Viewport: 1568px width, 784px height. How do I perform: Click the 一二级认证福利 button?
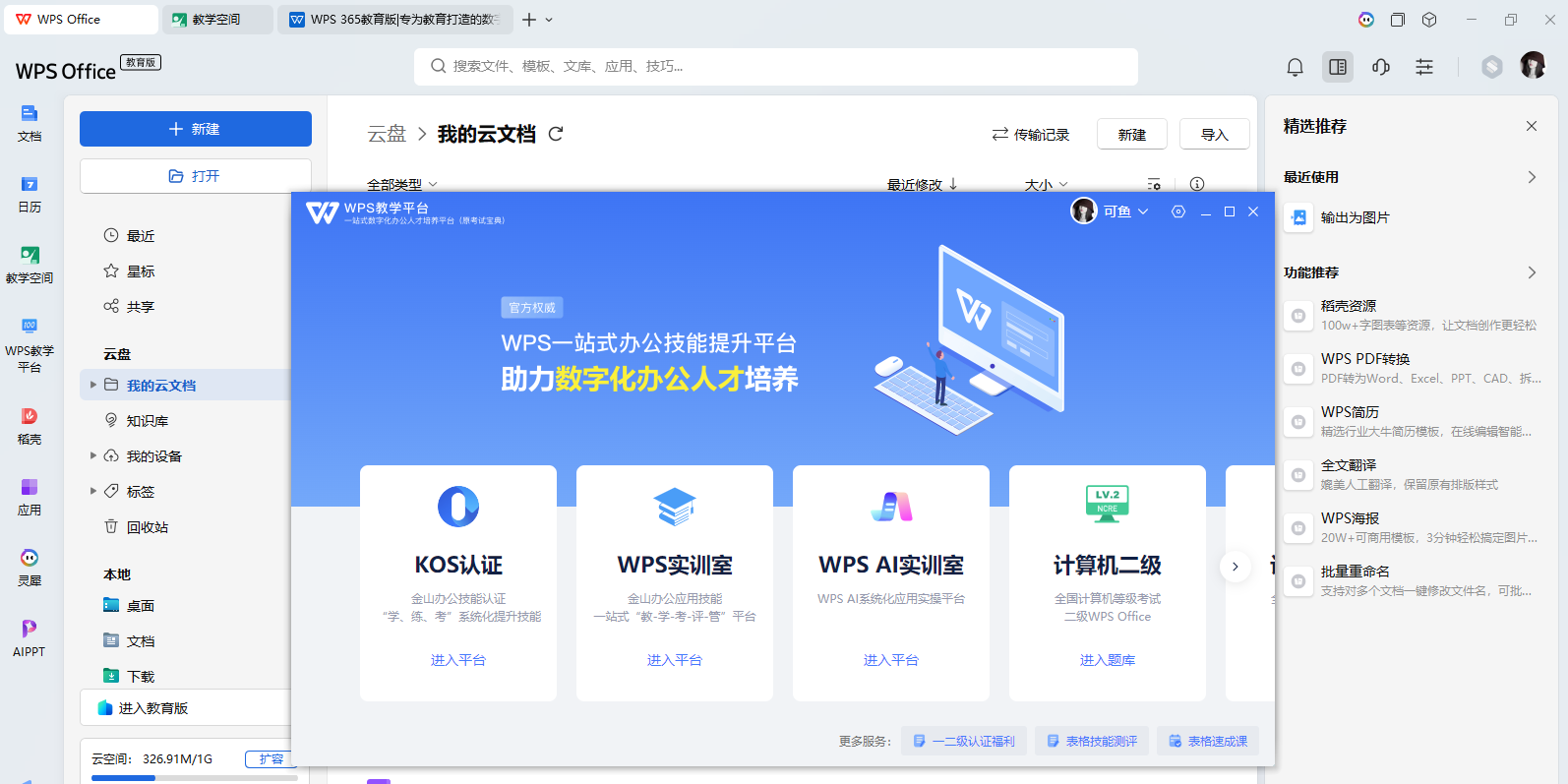tap(964, 741)
